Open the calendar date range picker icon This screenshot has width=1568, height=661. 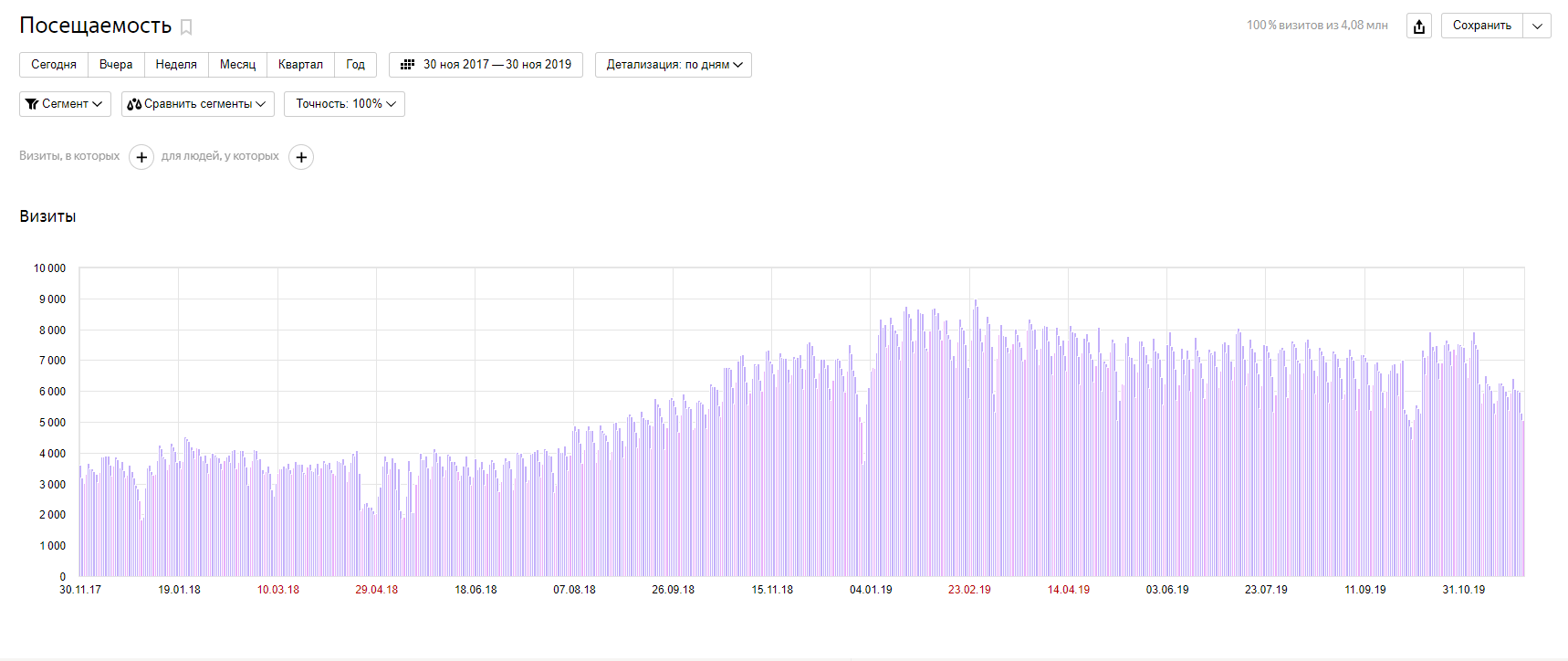[408, 65]
